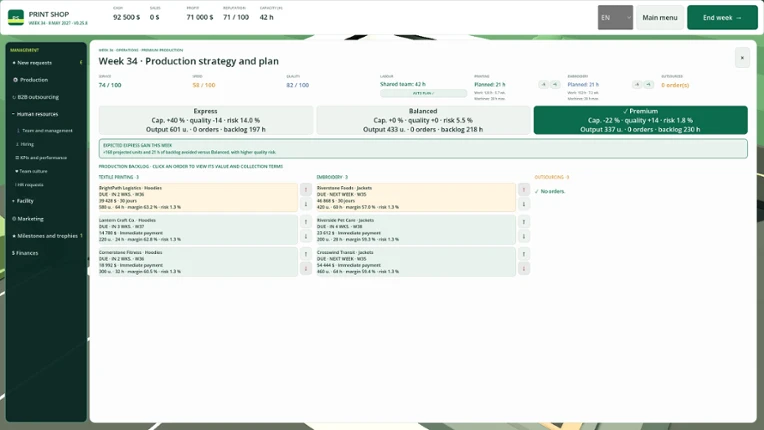Decrease Printing planned hours
This screenshot has width=764, height=430.
pos(544,85)
